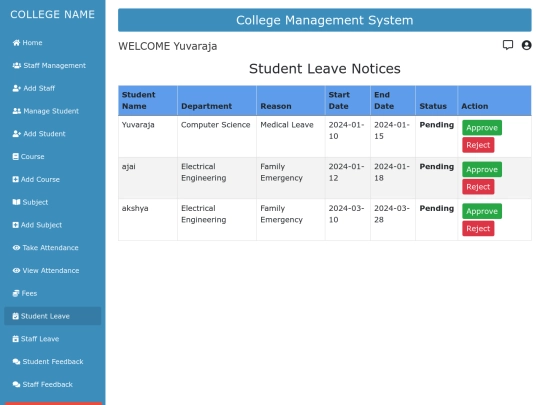
Task: Select Student Leave menu label
Action: [45, 316]
